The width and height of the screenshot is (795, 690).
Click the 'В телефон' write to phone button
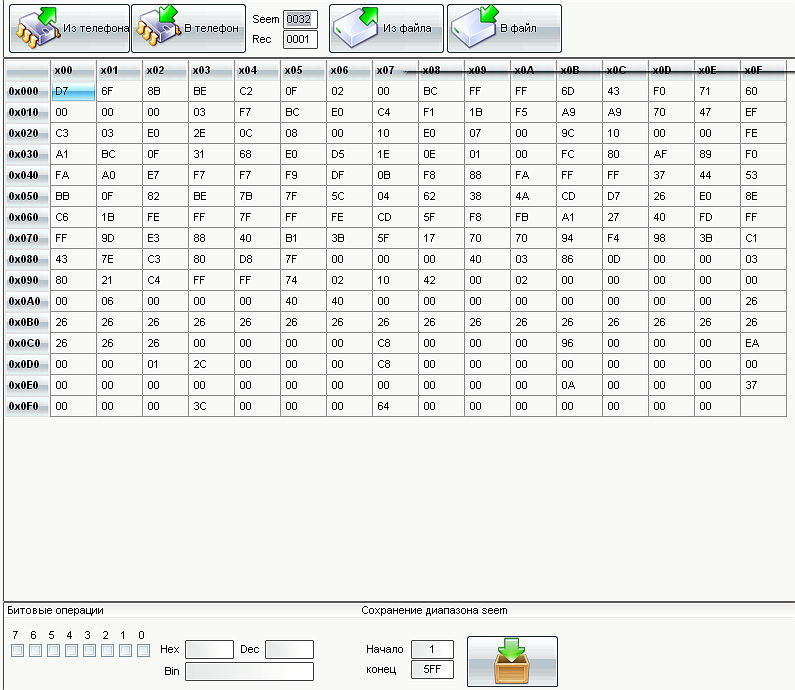[x=189, y=28]
